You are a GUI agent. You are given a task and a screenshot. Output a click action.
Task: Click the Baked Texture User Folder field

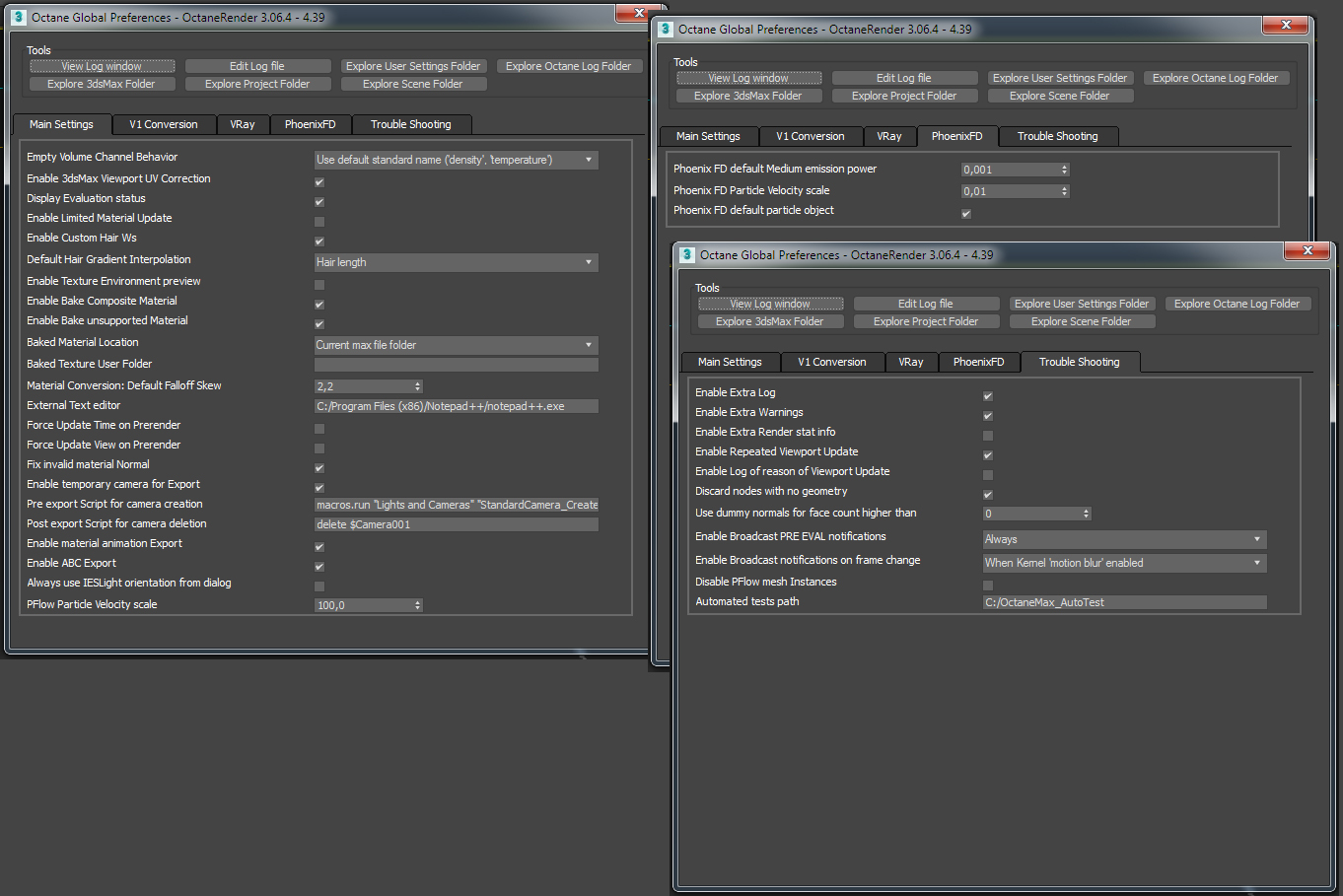[x=456, y=365]
